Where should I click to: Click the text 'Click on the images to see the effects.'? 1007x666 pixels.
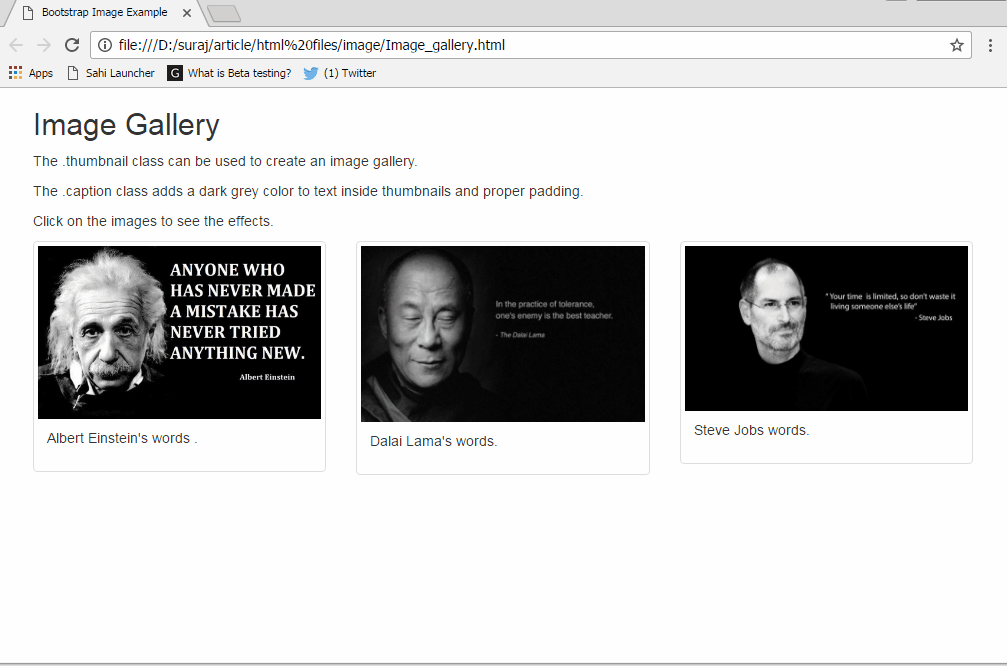click(153, 221)
